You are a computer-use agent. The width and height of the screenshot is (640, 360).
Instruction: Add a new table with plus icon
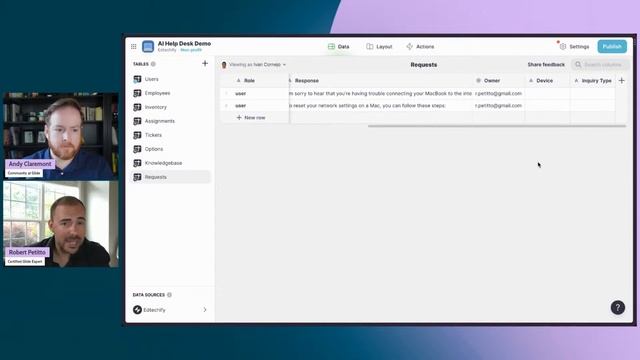(205, 64)
